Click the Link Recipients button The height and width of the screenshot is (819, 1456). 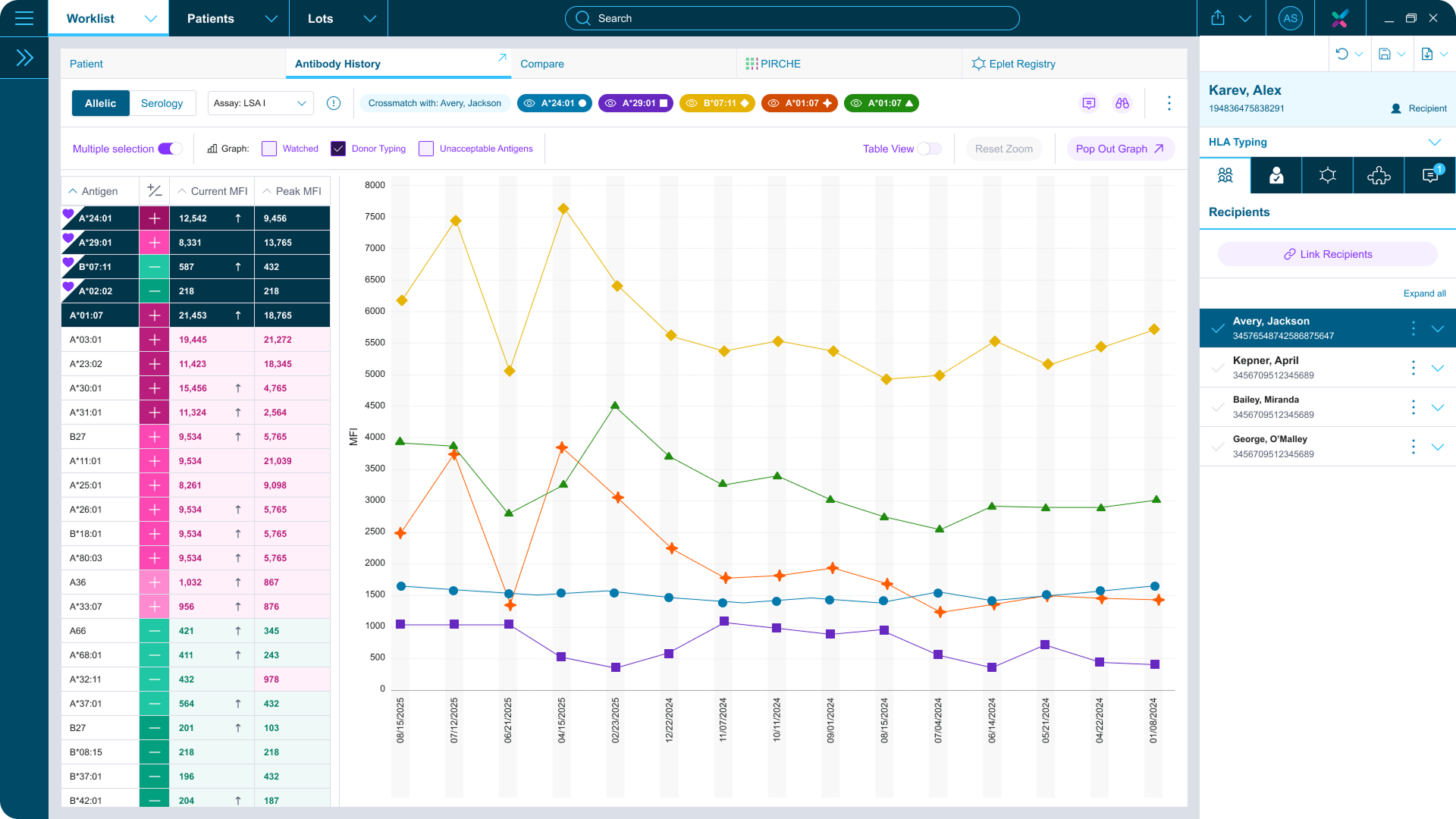click(x=1326, y=254)
